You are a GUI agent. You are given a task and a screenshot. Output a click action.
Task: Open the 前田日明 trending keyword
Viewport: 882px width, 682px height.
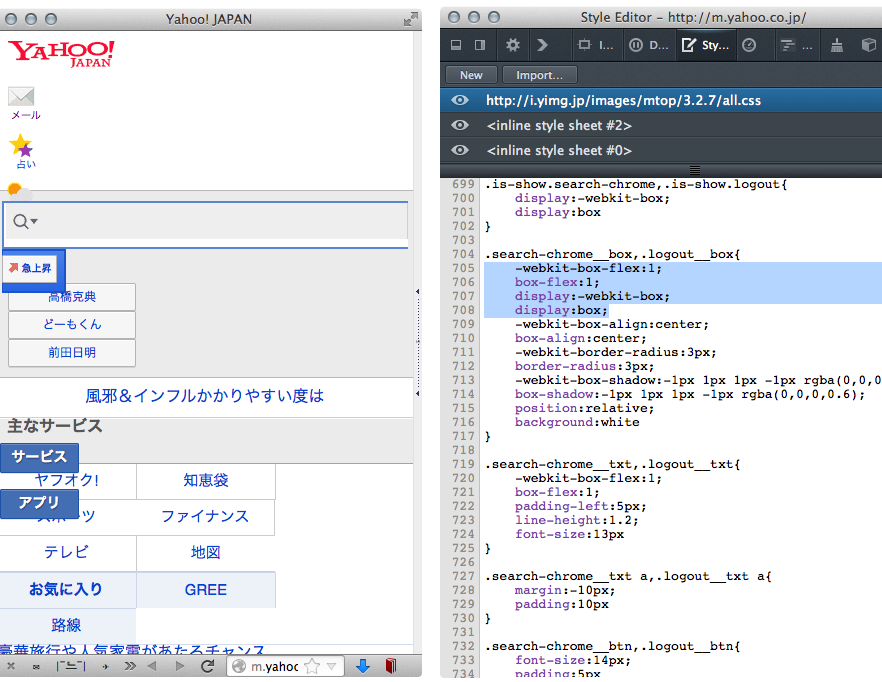(x=72, y=353)
